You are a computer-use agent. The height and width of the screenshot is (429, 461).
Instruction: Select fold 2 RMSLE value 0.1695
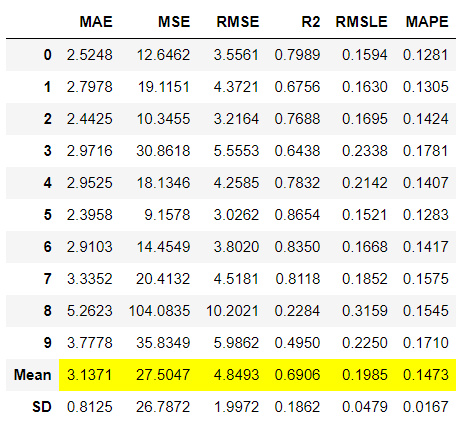pos(365,119)
